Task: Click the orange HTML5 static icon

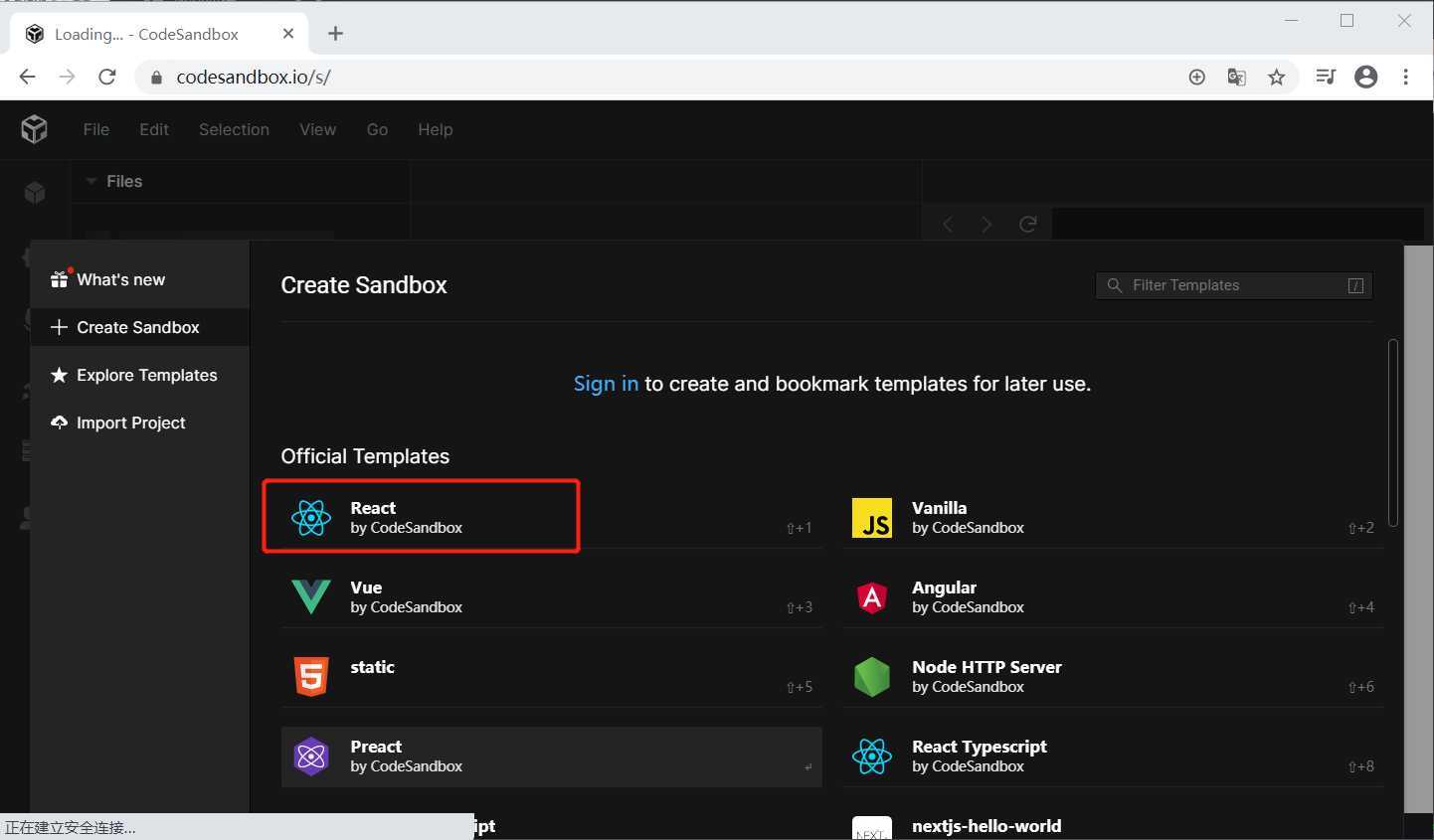Action: (x=311, y=677)
